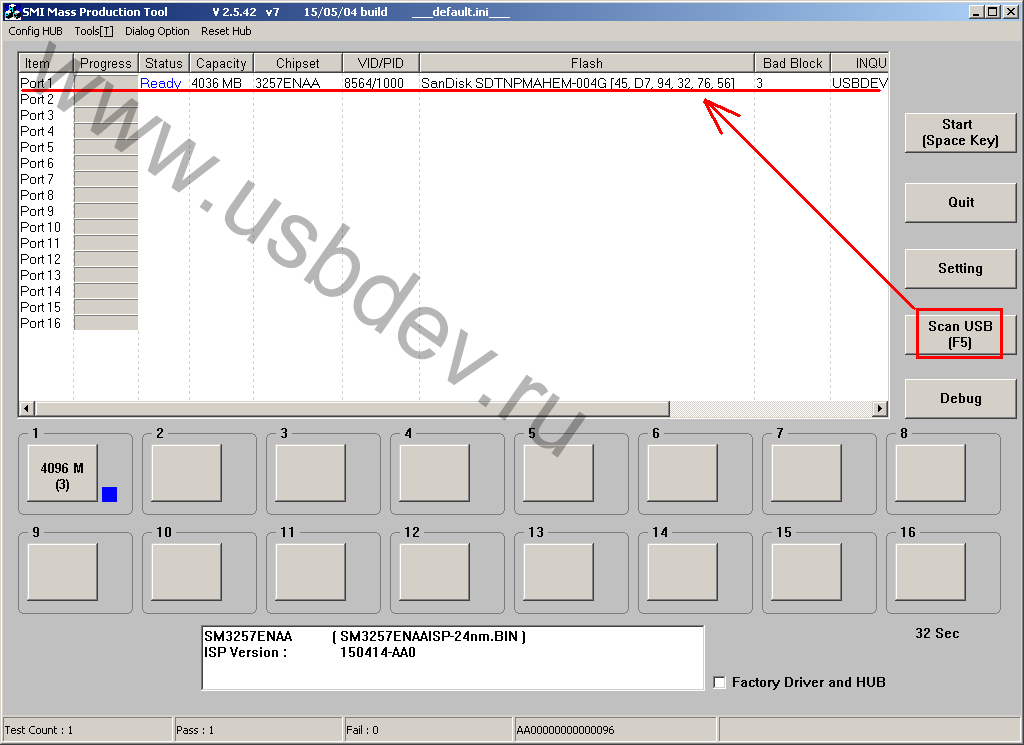Enable Factory Driver and HUB checkbox

719,682
